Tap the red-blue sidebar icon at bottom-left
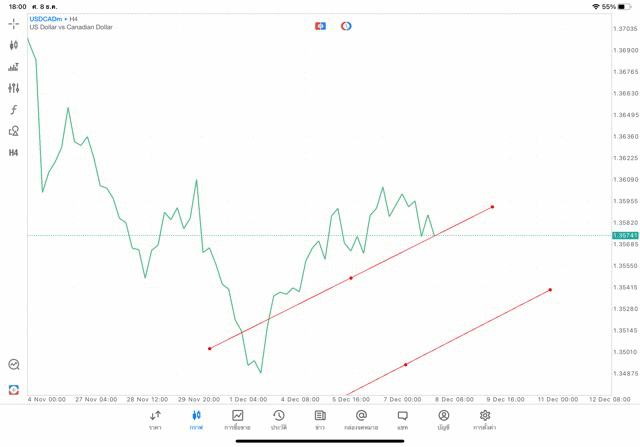 [x=14, y=389]
